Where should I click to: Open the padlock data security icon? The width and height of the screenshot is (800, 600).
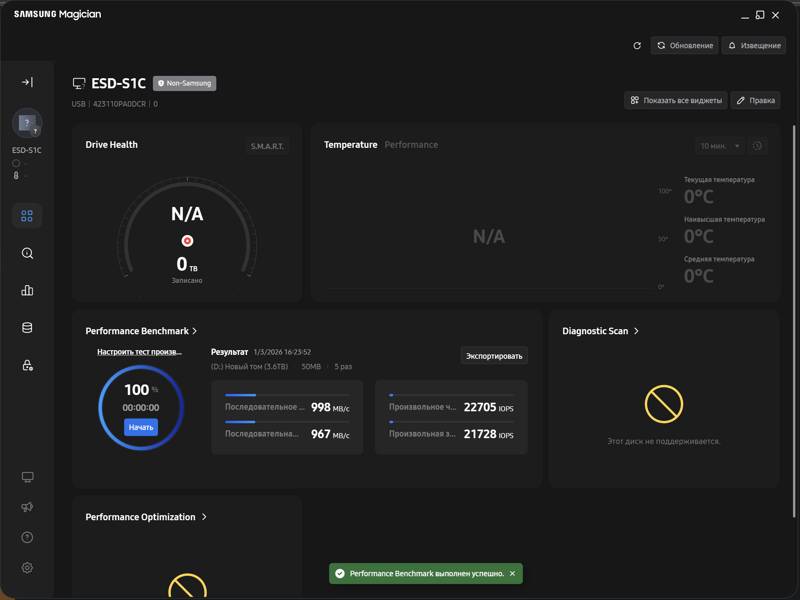click(x=27, y=366)
